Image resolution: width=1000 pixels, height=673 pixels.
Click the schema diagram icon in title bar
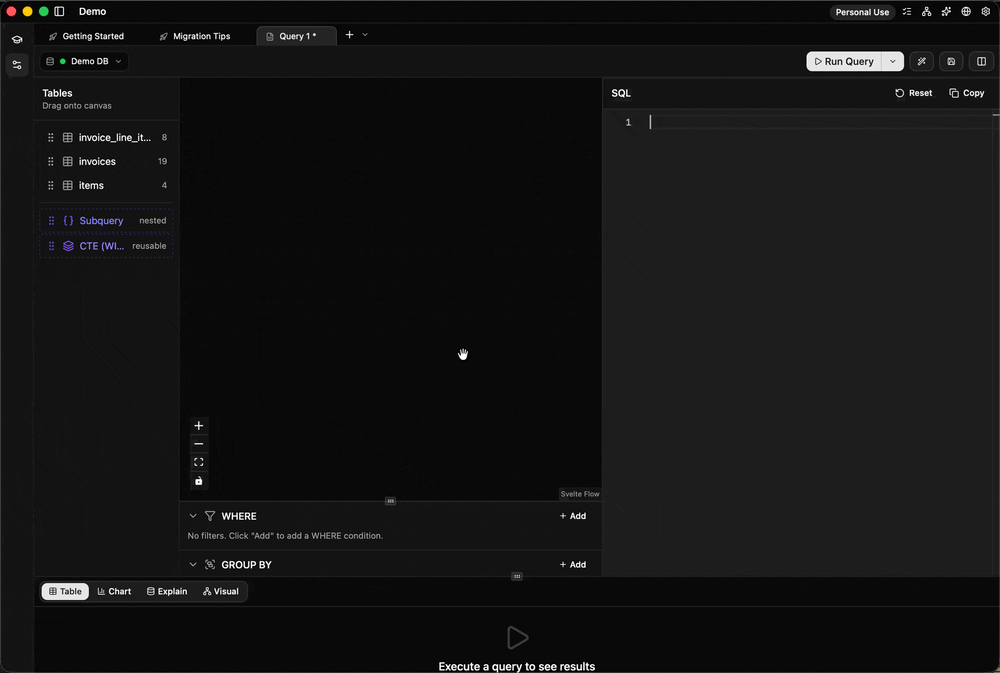(927, 12)
